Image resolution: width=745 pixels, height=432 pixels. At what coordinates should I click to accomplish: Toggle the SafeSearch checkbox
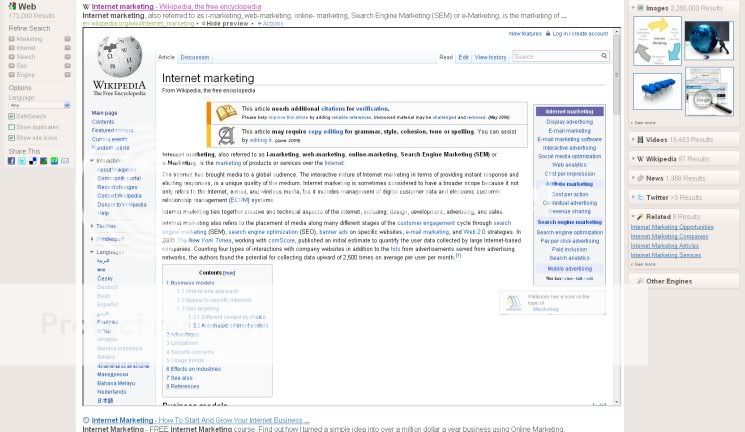pyautogui.click(x=12, y=117)
